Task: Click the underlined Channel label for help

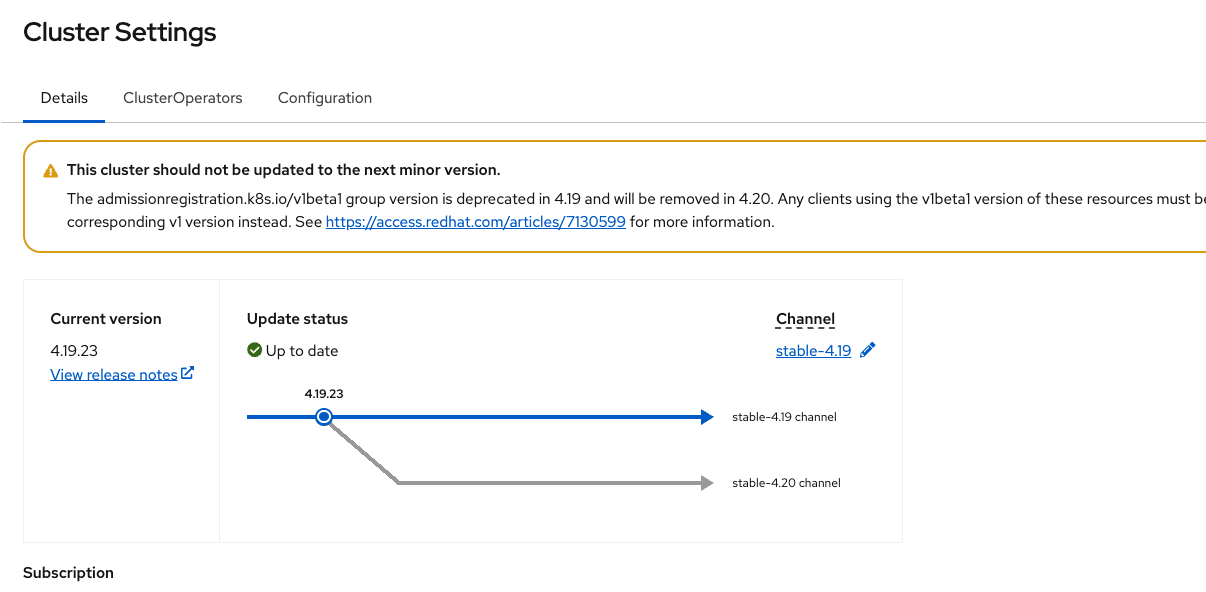Action: pyautogui.click(x=805, y=319)
